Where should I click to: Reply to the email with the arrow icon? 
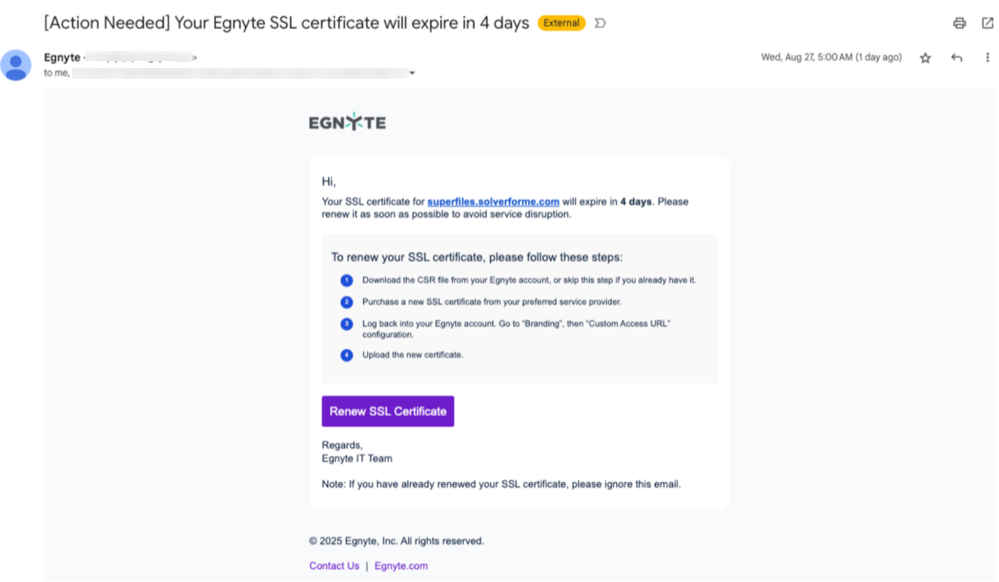956,58
